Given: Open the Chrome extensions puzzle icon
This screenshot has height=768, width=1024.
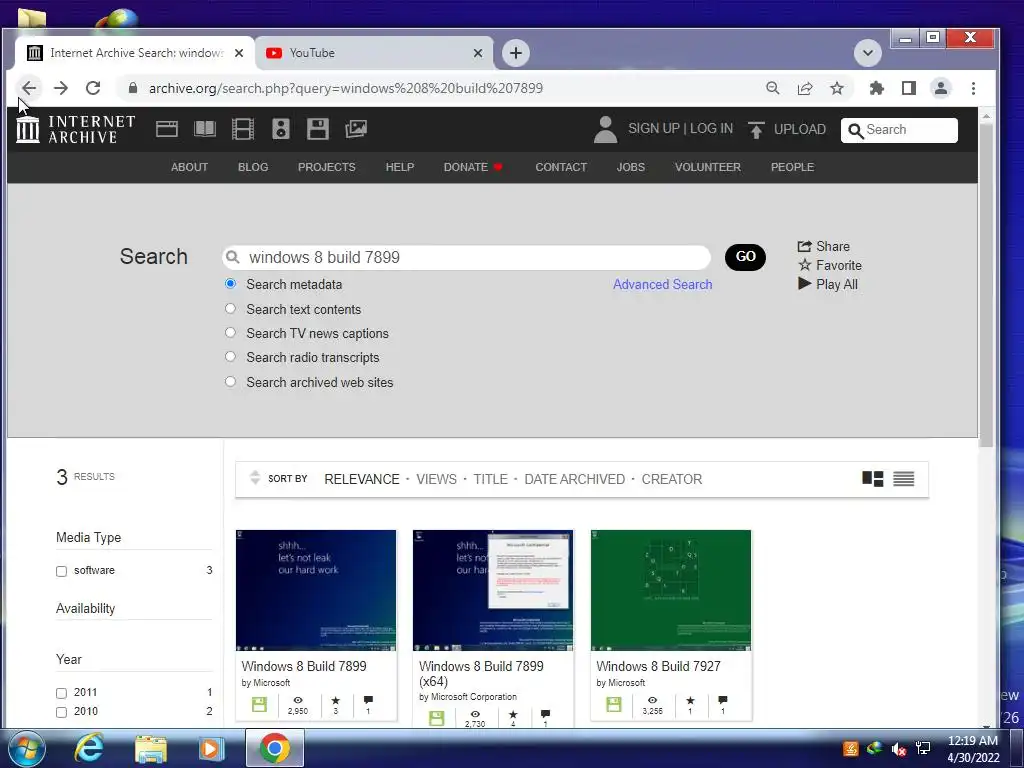Looking at the screenshot, I should (876, 88).
